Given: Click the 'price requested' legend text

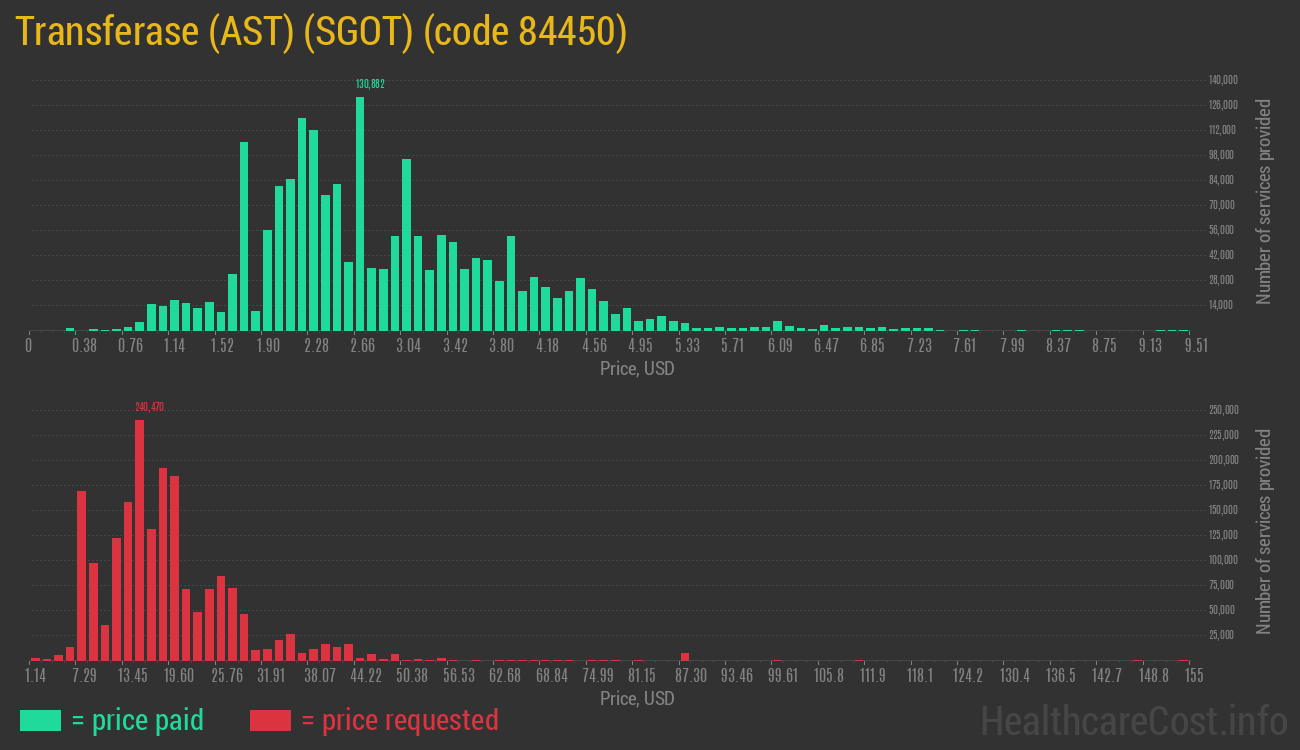Looking at the screenshot, I should tap(399, 720).
